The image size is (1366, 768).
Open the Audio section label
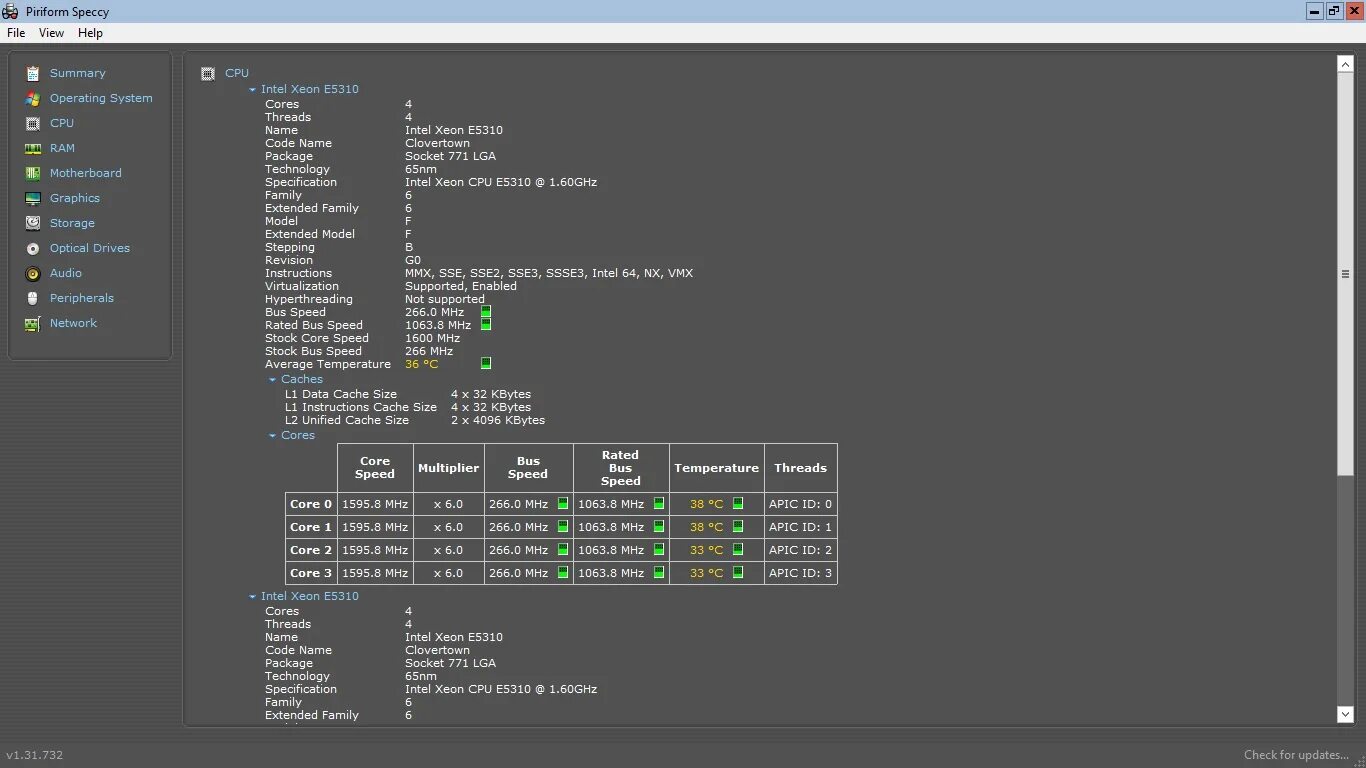66,273
